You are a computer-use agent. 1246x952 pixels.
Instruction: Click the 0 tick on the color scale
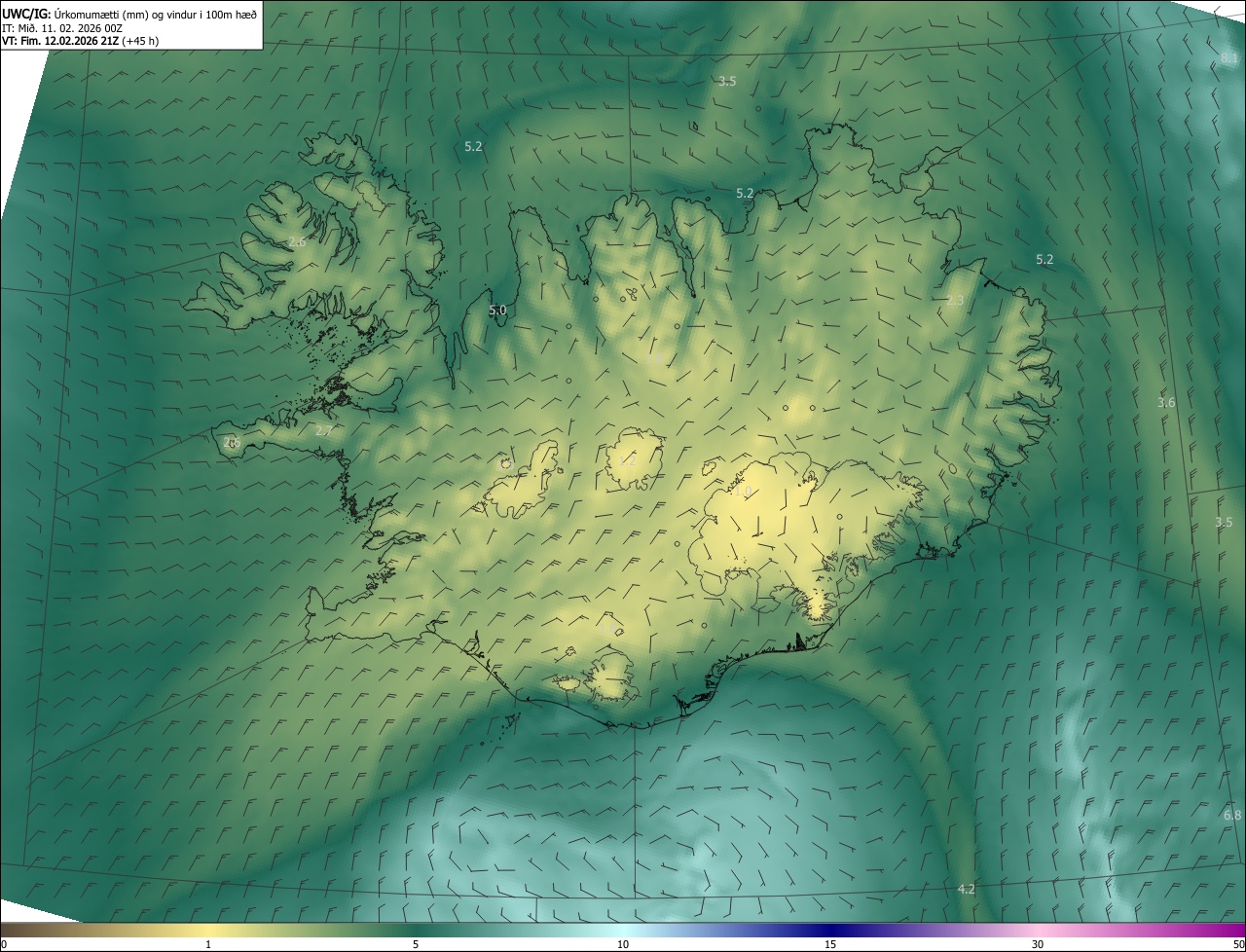3,944
